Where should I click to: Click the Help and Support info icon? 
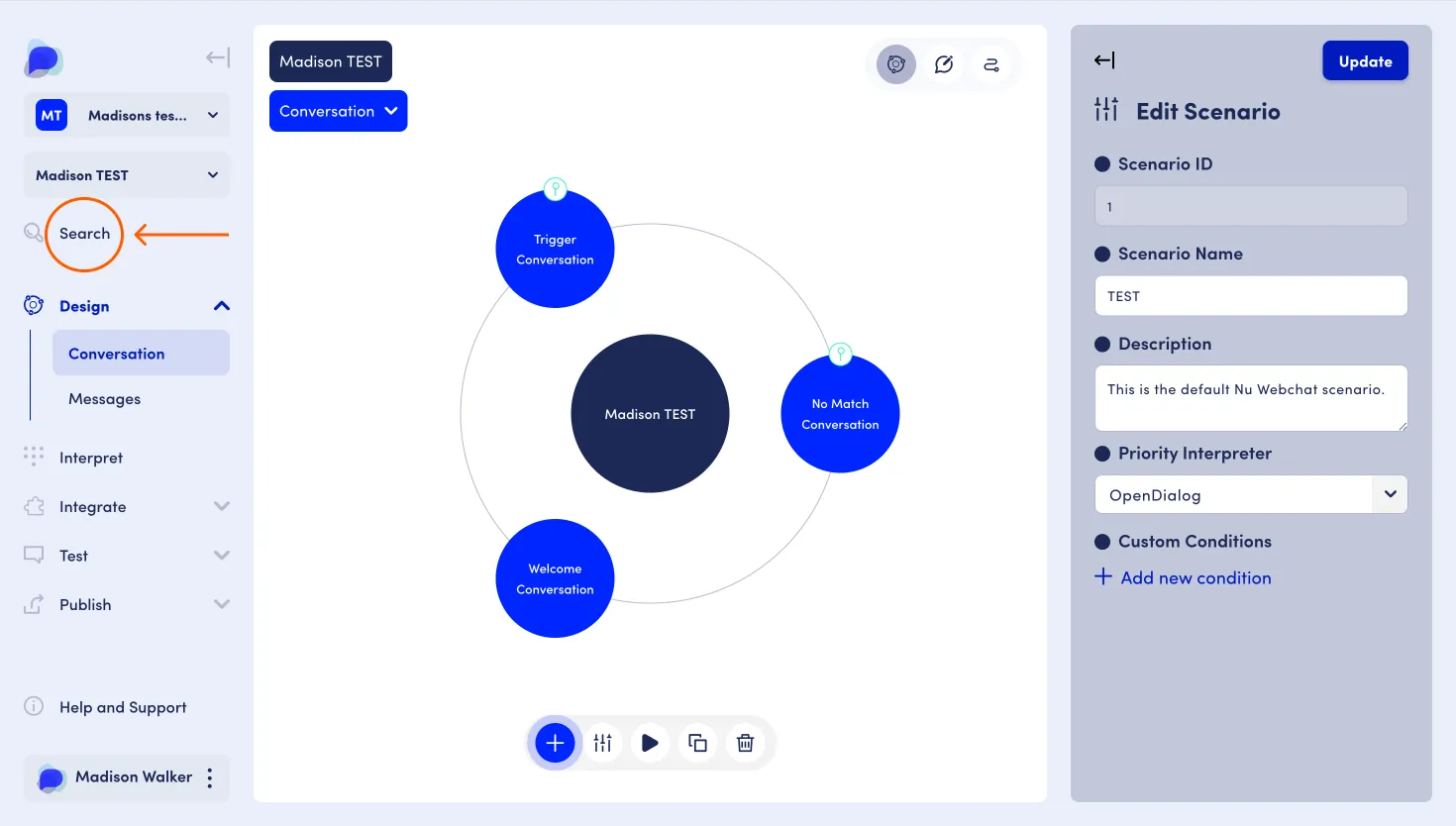click(34, 706)
